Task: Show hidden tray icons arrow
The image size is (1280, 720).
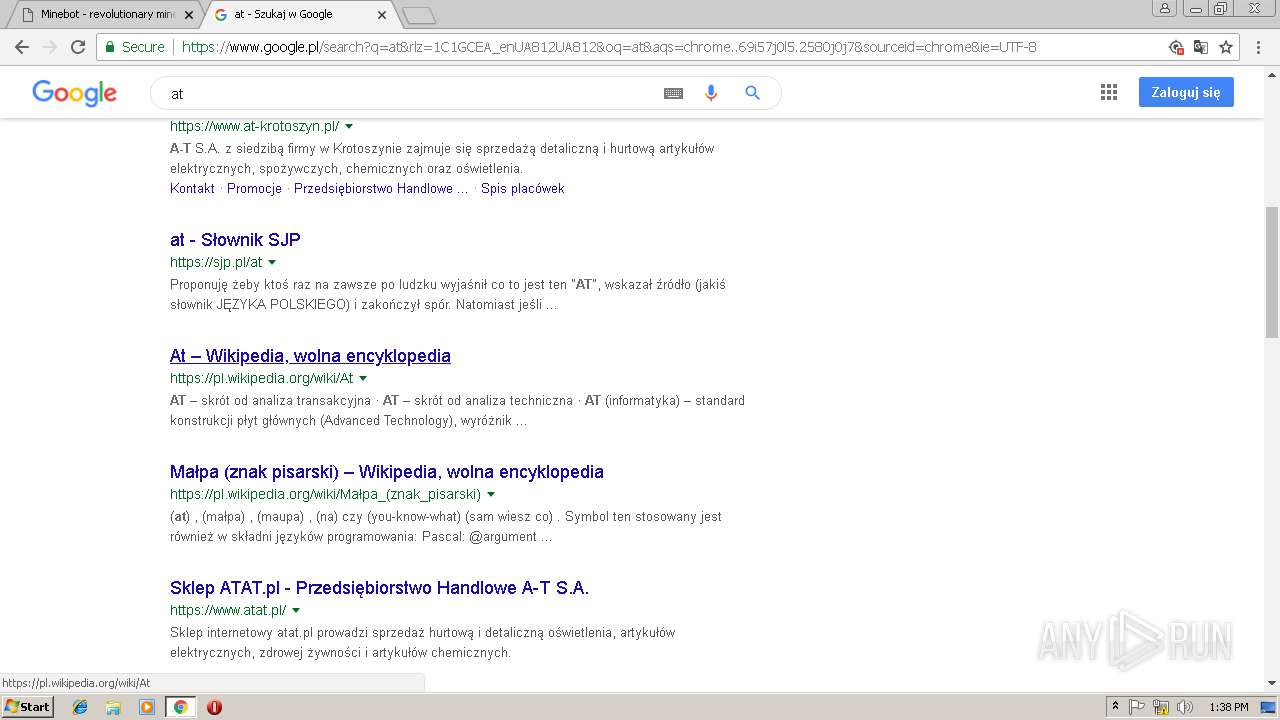Action: tap(1115, 707)
